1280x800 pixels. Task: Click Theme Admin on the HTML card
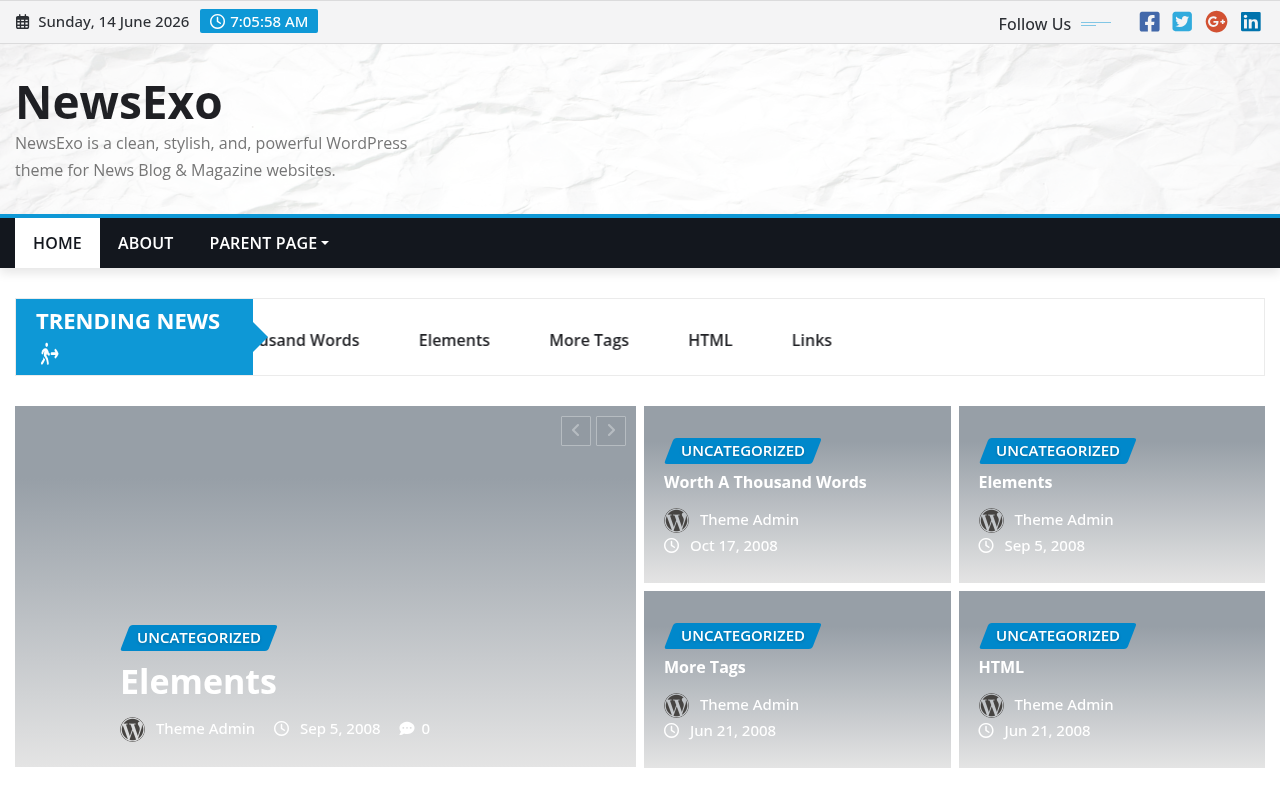pyautogui.click(x=1064, y=705)
